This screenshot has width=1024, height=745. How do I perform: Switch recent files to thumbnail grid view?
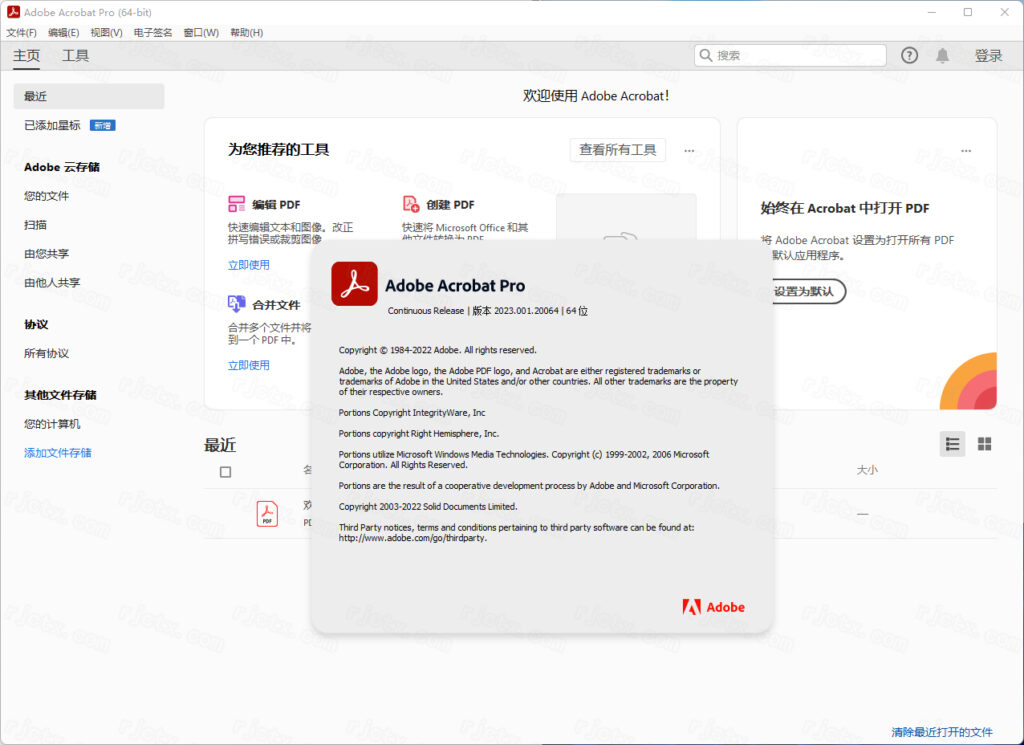[984, 444]
